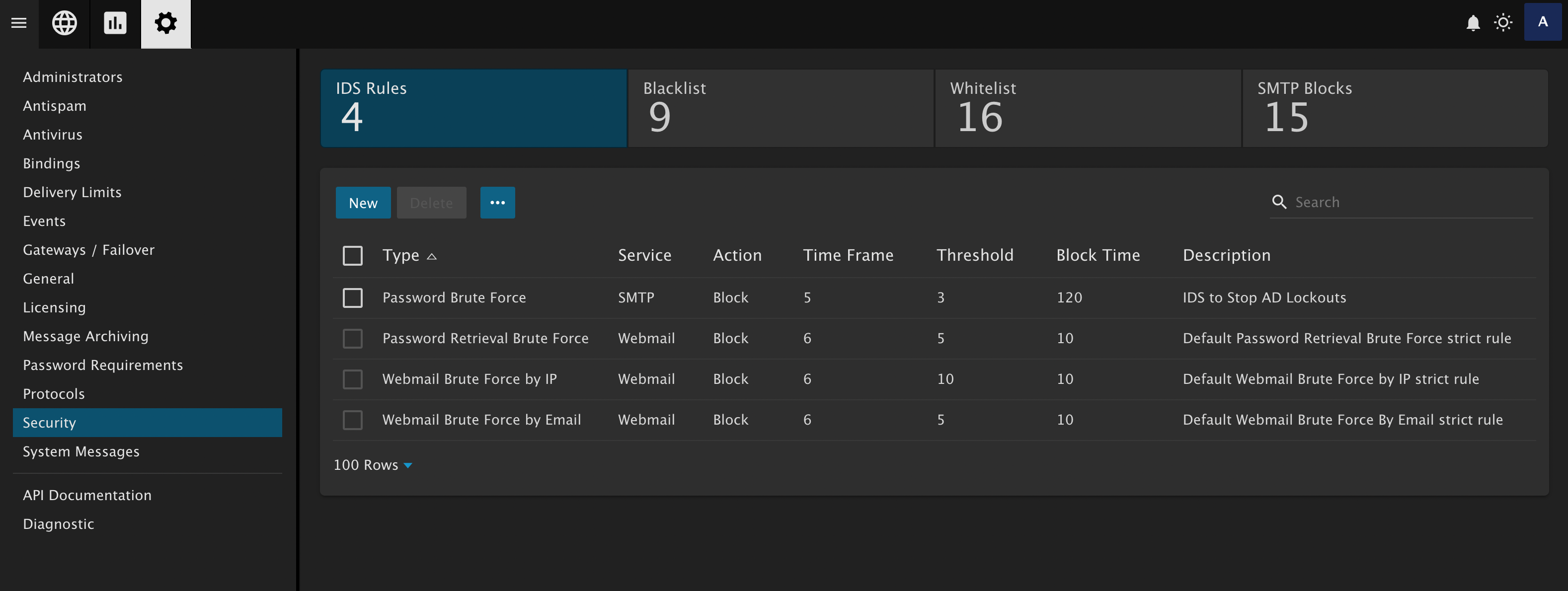Open the 100 Rows dropdown

pyautogui.click(x=373, y=465)
